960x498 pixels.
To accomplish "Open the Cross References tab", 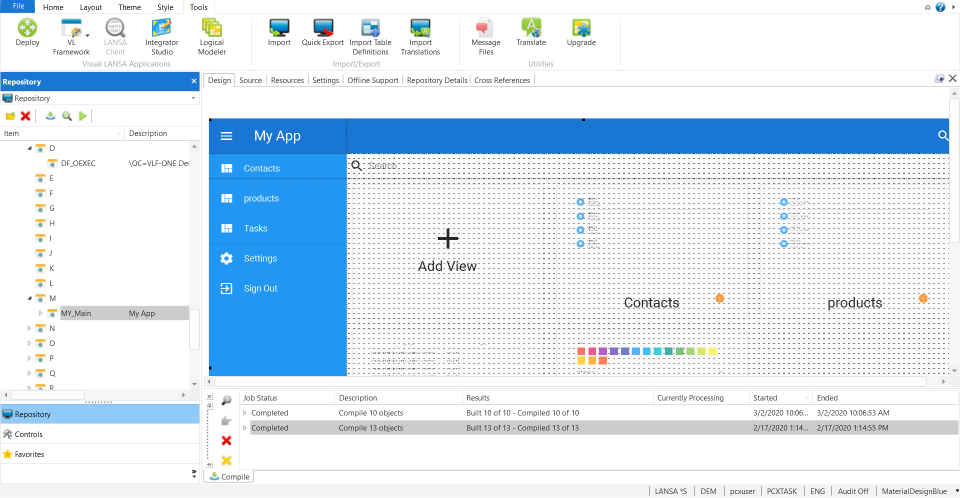I will pyautogui.click(x=502, y=80).
